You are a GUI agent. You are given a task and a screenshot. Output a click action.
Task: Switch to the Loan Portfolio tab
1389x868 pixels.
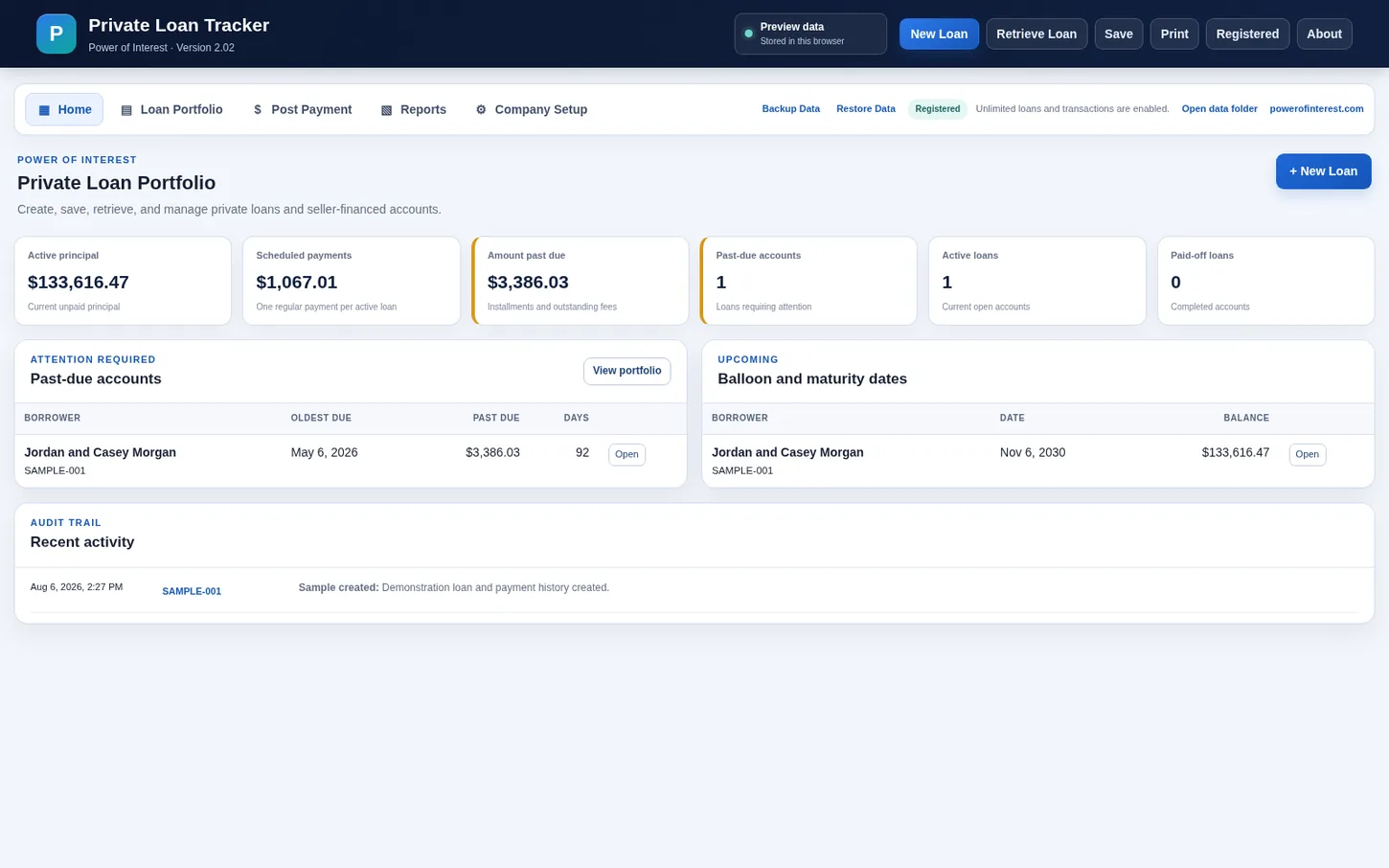tap(171, 109)
